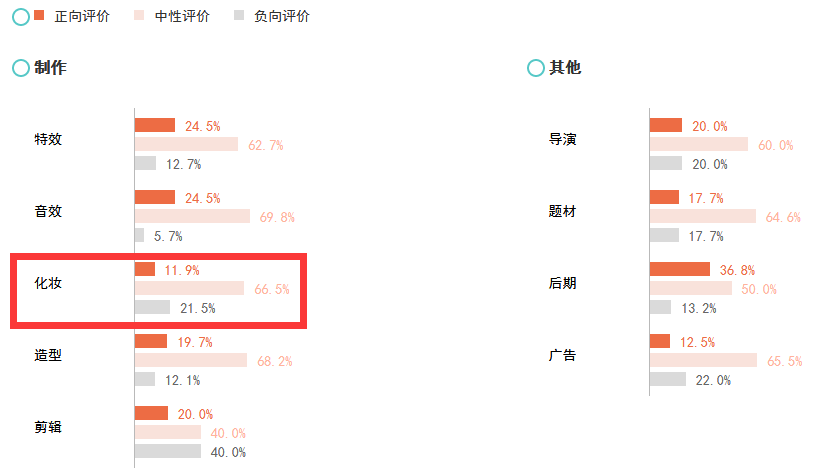
Task: Select the 导演 category label
Action: (562, 139)
